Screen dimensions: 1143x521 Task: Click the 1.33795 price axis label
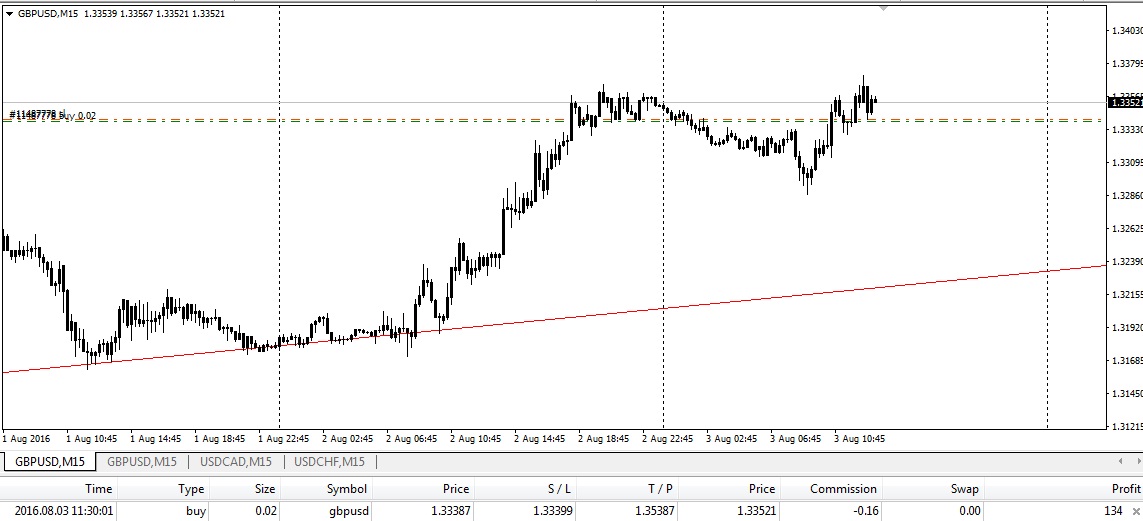[1127, 63]
